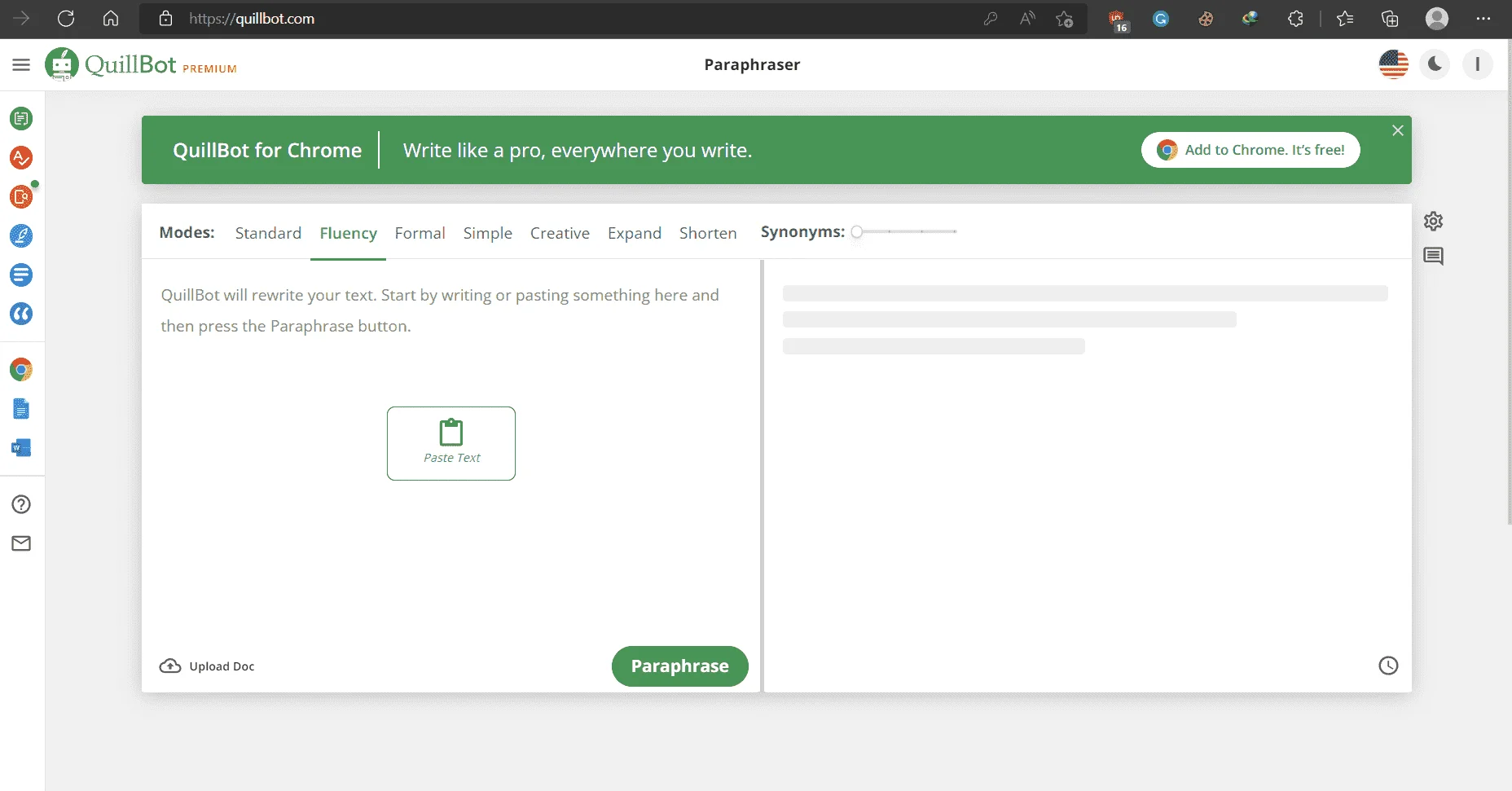Expand the hamburger sidebar menu
The height and width of the screenshot is (791, 1512).
pos(21,64)
